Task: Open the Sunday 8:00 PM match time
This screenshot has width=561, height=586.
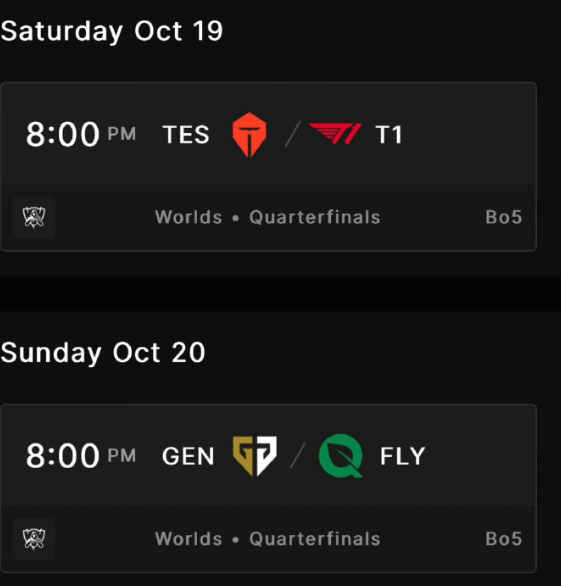Action: (x=81, y=456)
